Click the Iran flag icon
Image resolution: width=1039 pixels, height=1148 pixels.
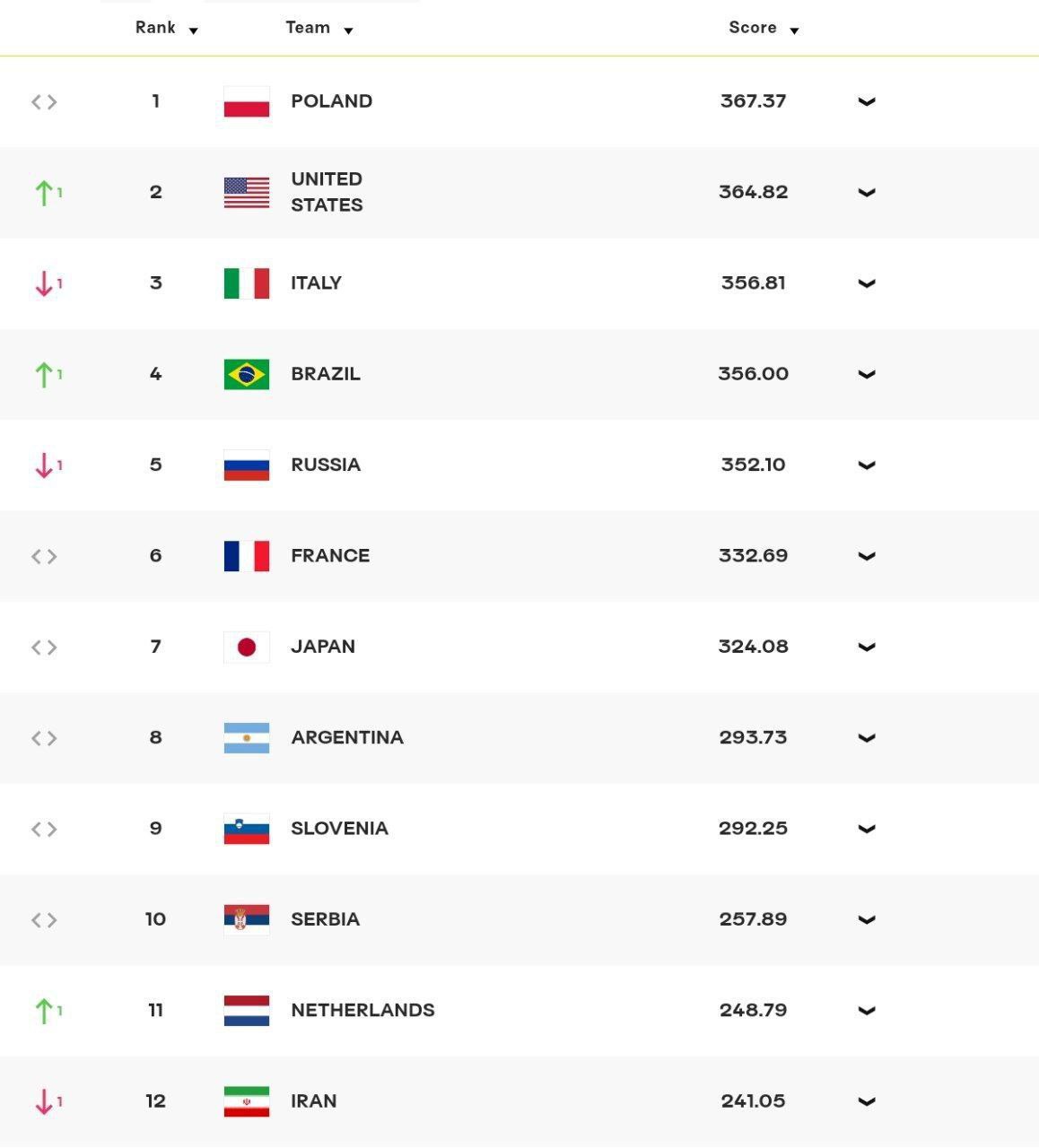tap(247, 1101)
